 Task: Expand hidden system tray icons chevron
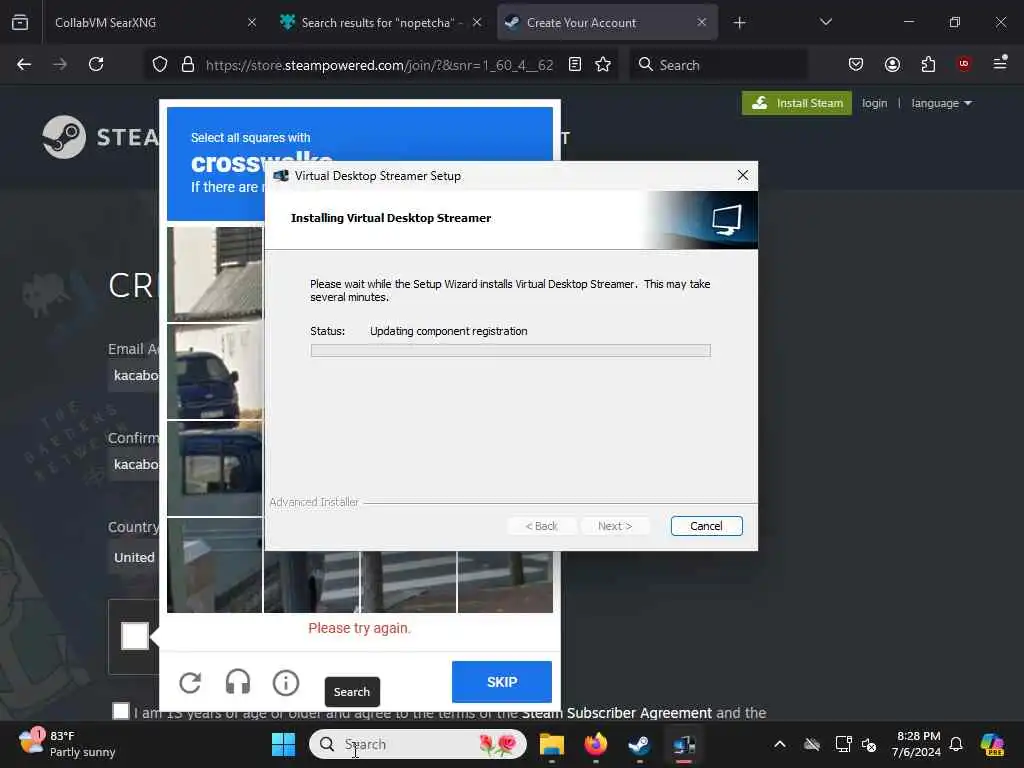tap(780, 744)
